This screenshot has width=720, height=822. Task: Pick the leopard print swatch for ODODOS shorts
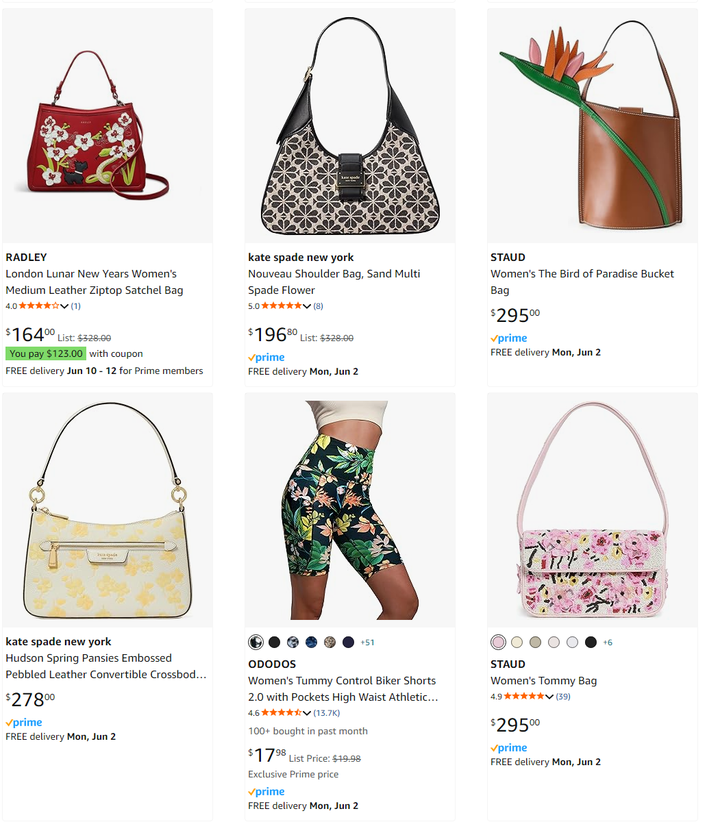pyautogui.click(x=330, y=642)
